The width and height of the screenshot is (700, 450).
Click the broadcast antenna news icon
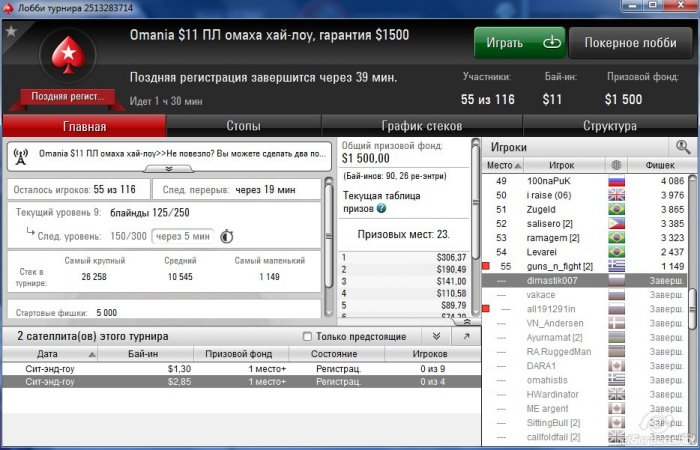click(x=21, y=156)
